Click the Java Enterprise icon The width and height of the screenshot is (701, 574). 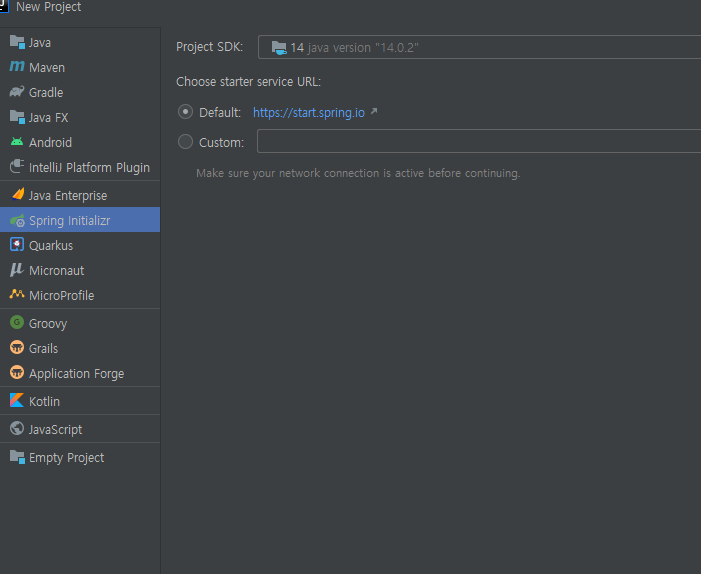coord(18,194)
